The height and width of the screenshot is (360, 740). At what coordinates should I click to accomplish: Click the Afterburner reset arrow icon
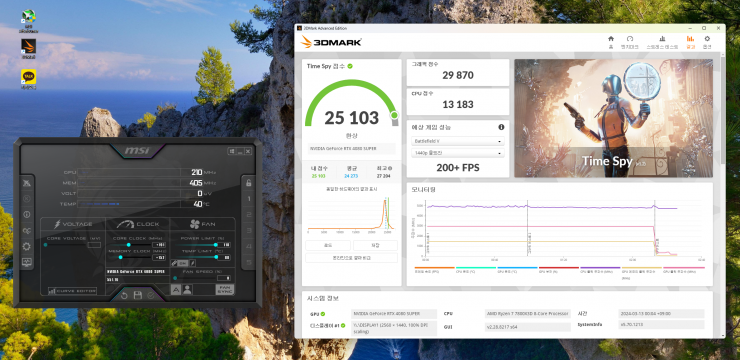(124, 295)
